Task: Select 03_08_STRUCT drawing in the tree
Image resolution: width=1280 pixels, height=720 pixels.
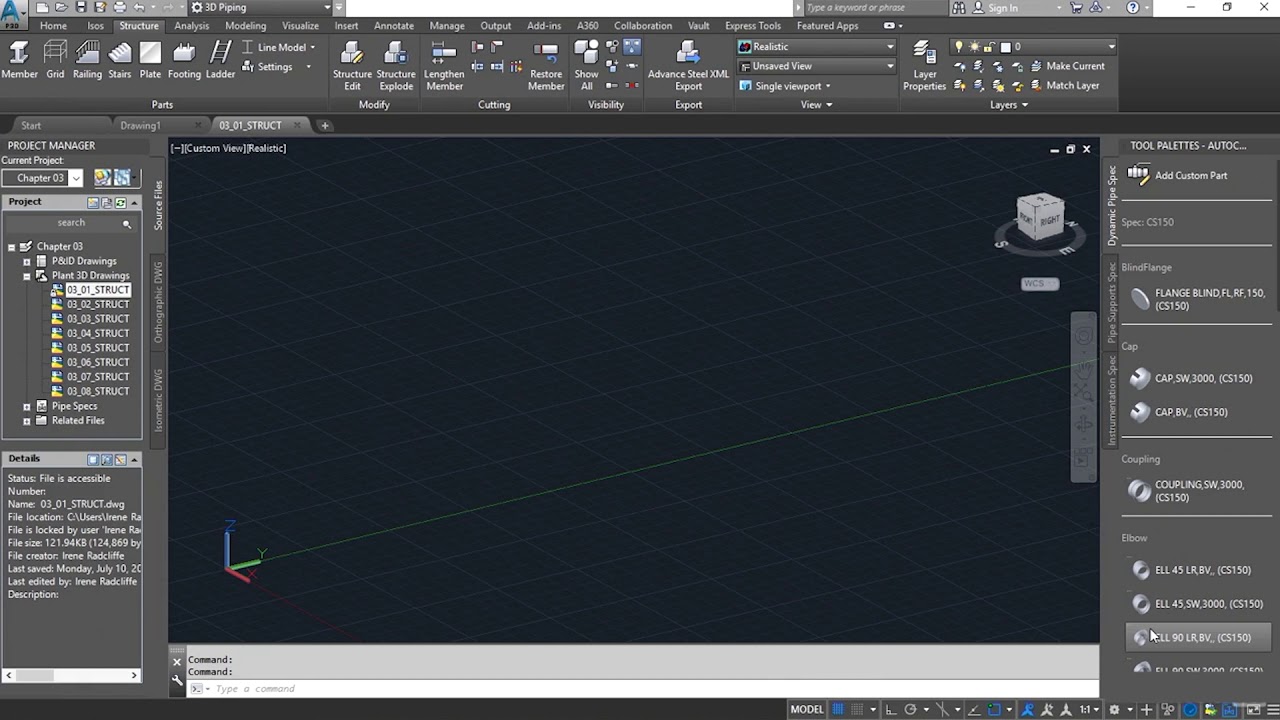Action: [97, 391]
